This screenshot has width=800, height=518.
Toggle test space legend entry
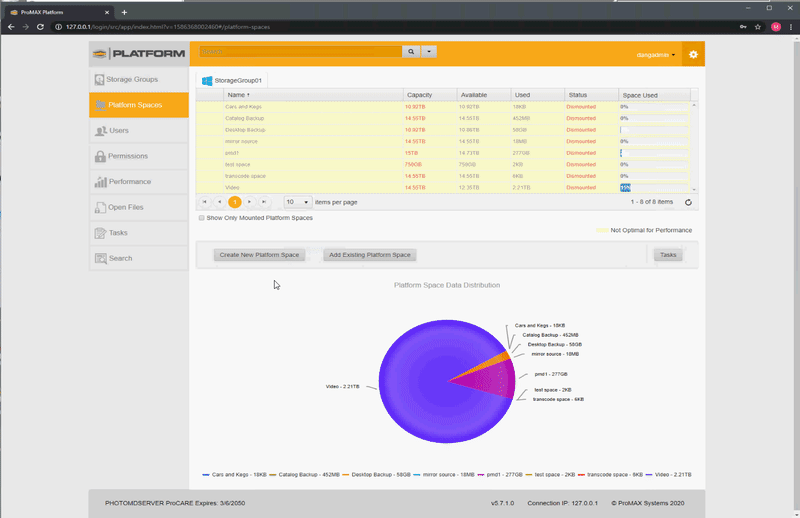[x=550, y=475]
